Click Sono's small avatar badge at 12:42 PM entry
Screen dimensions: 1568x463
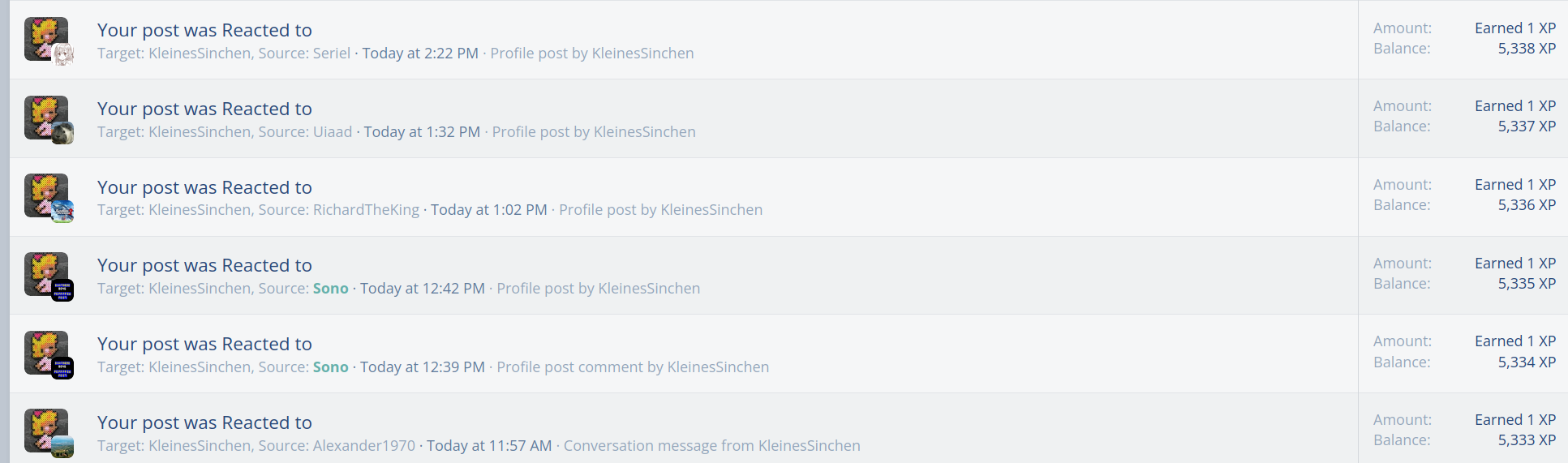coord(63,289)
